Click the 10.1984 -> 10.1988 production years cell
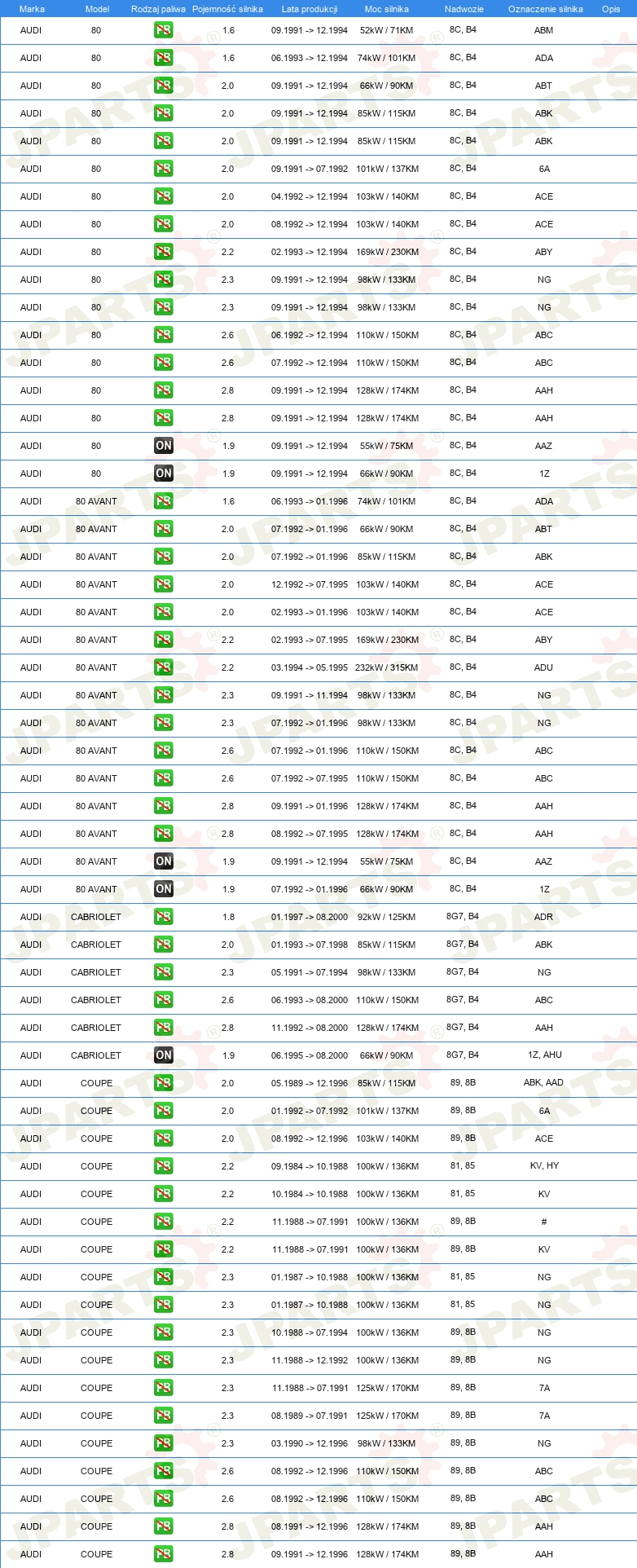 click(310, 1194)
